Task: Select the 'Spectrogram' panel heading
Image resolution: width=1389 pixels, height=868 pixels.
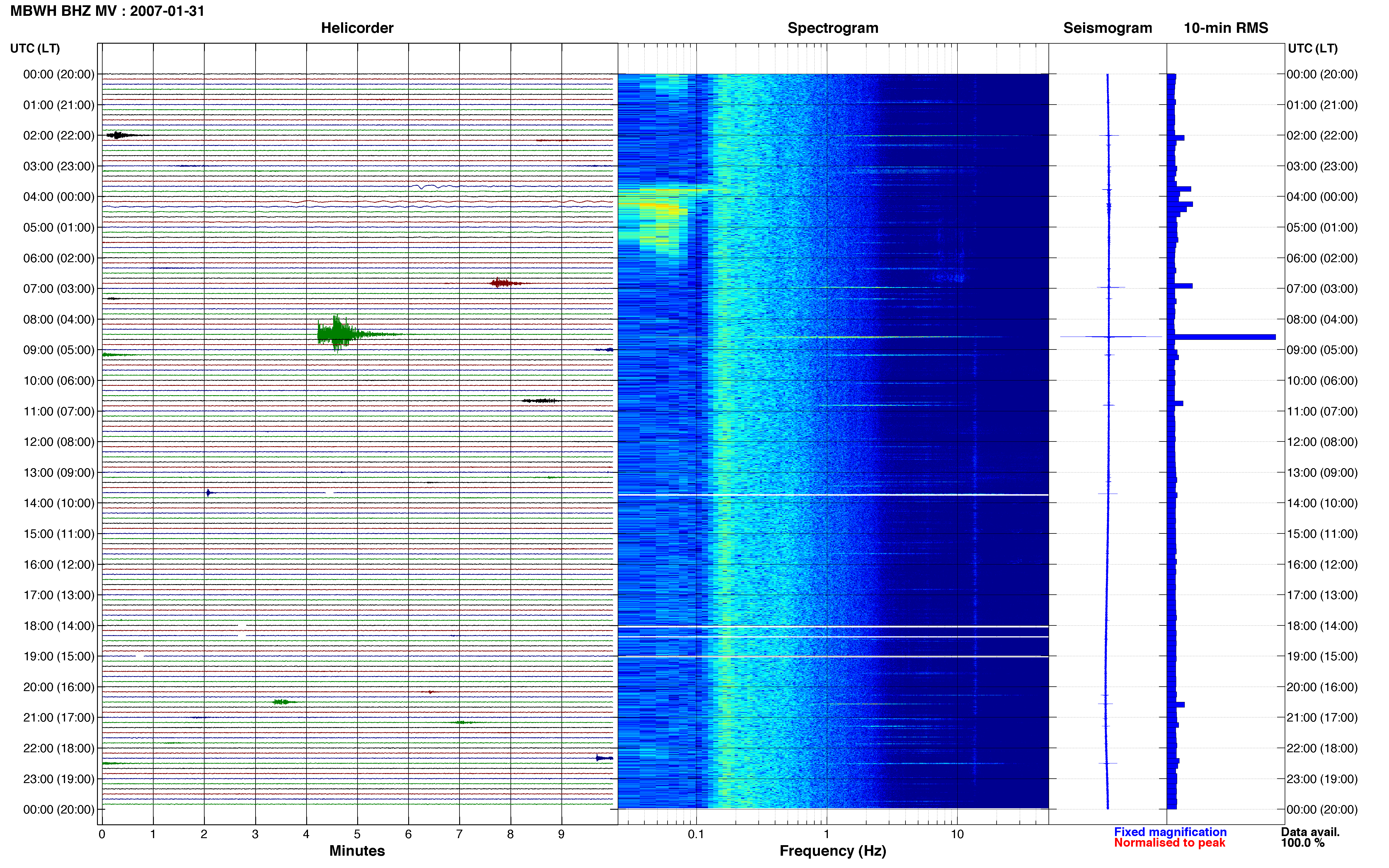Action: pyautogui.click(x=833, y=28)
